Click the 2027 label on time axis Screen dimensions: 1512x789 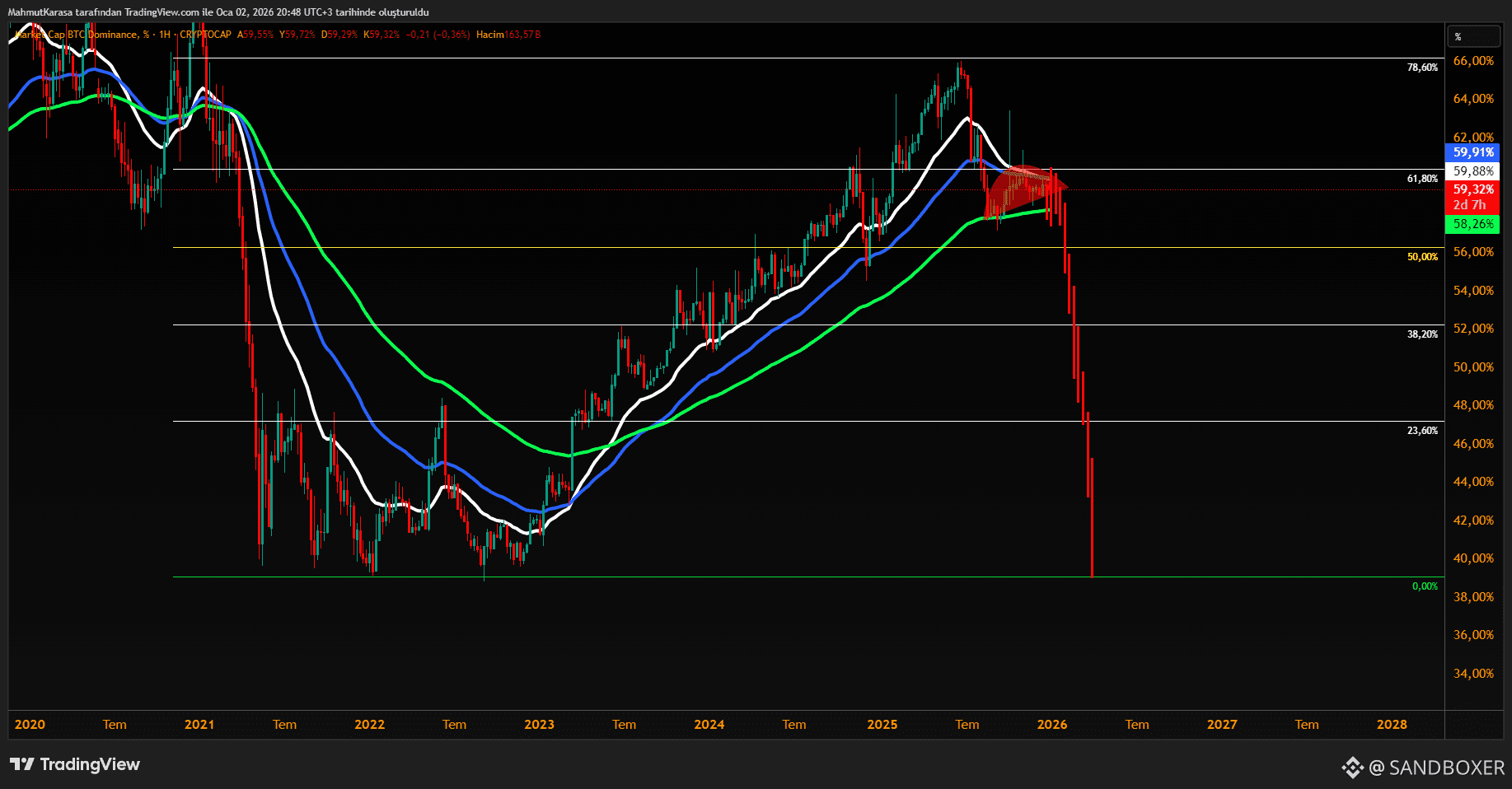click(x=1222, y=725)
